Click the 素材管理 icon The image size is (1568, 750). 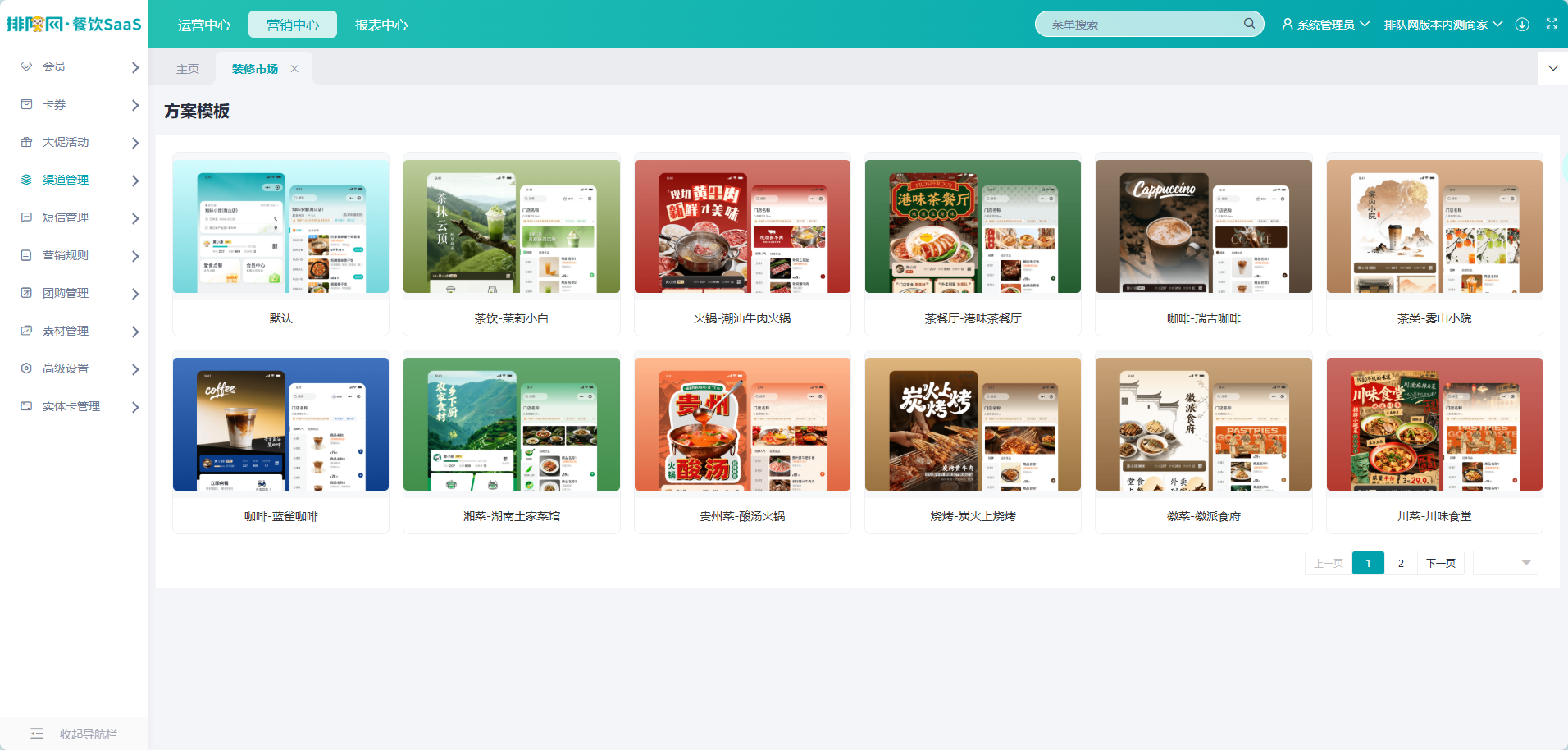[26, 331]
